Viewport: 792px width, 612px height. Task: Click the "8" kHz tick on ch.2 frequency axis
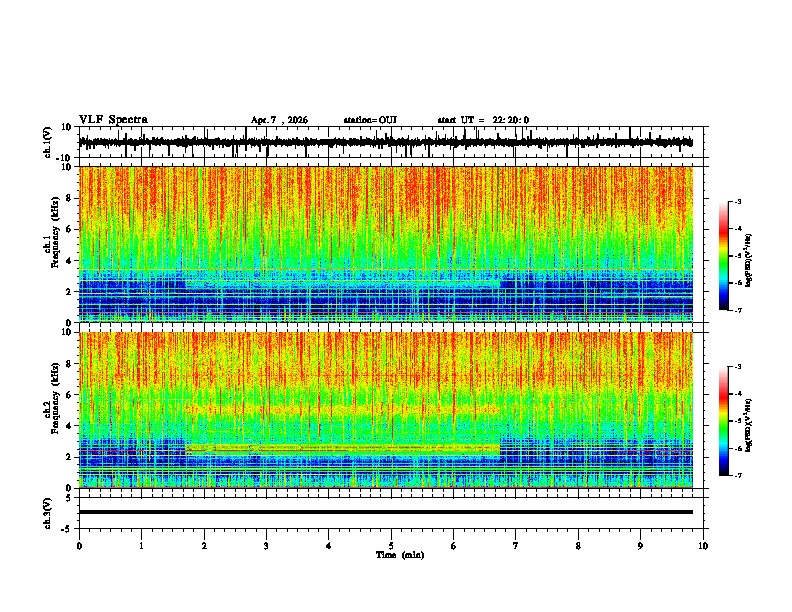click(x=69, y=364)
